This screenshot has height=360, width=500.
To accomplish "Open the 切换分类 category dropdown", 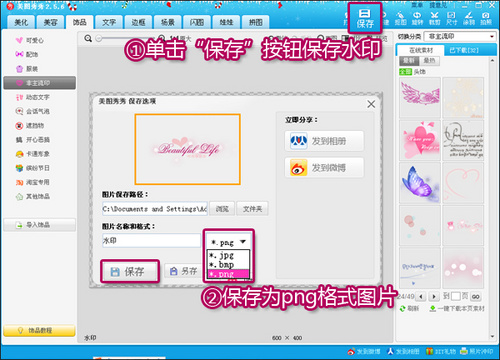I will 460,36.
